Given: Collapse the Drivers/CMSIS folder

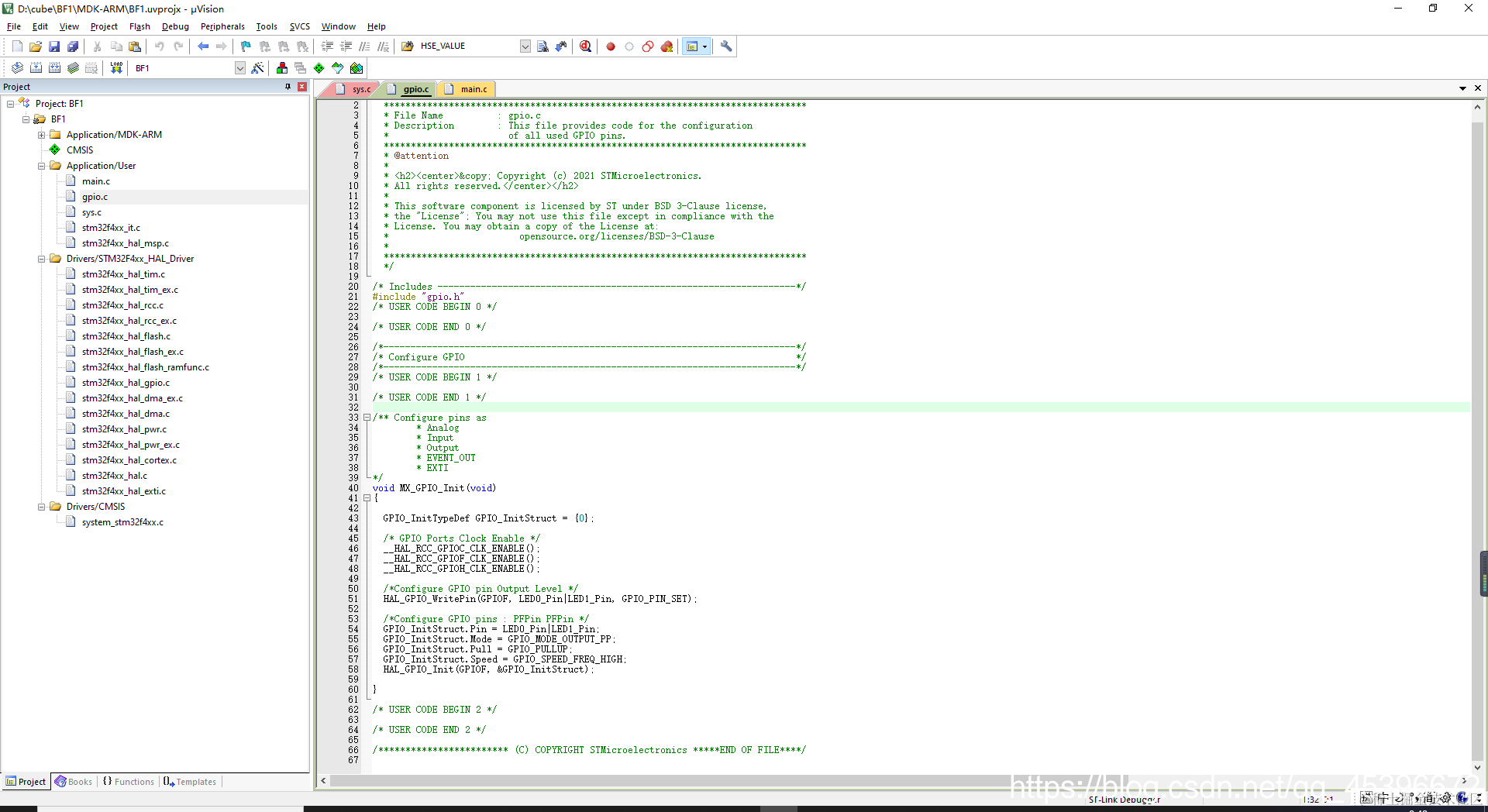Looking at the screenshot, I should tap(41, 507).
